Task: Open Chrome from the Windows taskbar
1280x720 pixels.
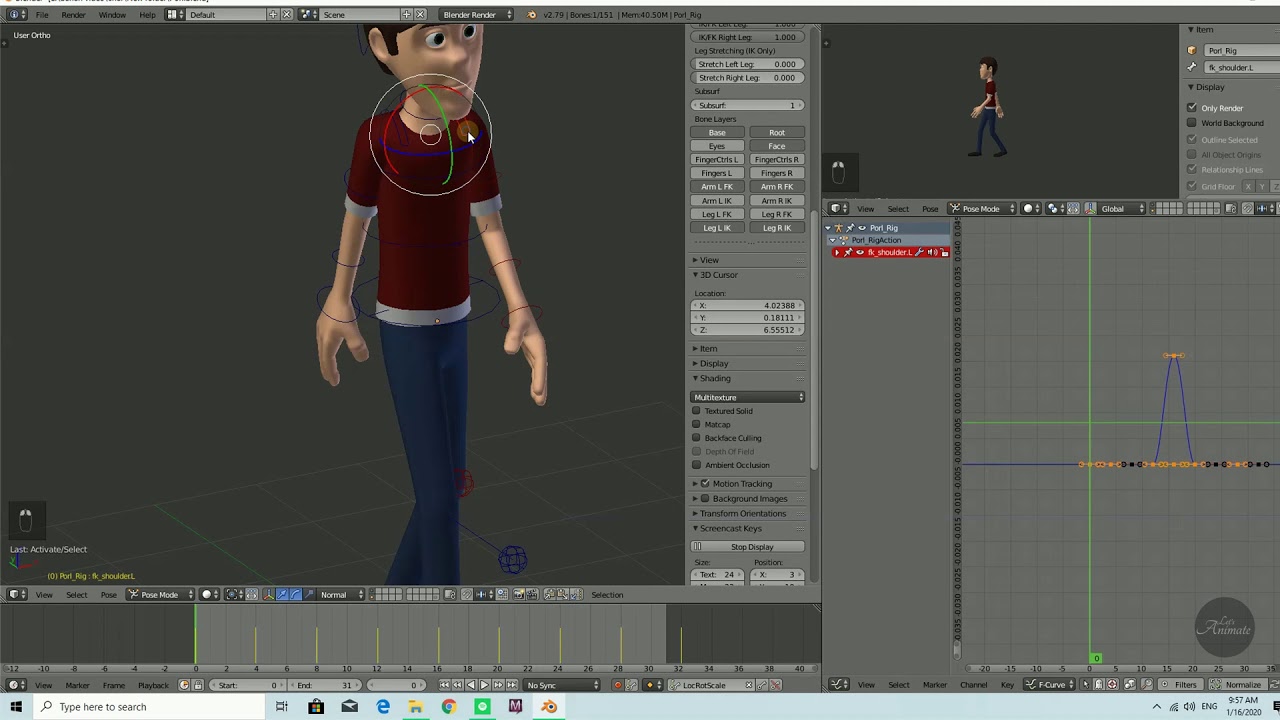Action: point(449,707)
